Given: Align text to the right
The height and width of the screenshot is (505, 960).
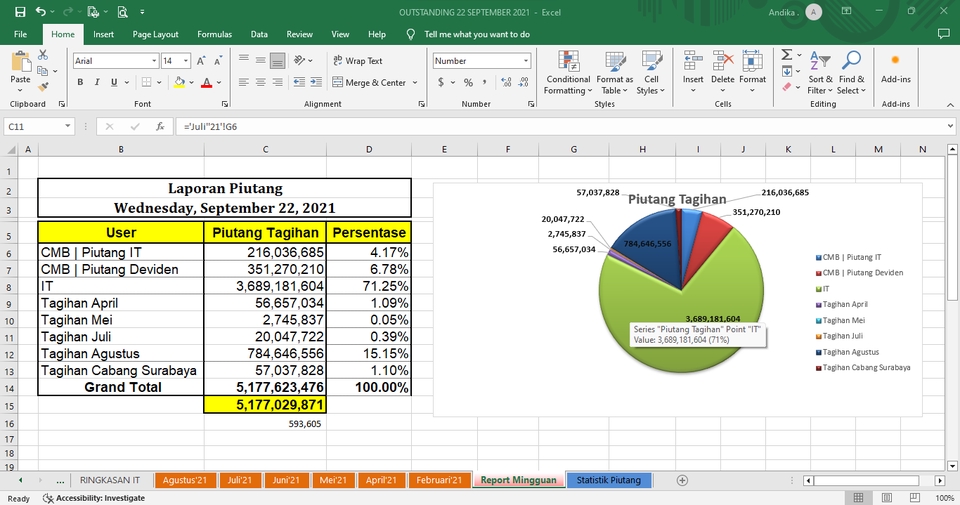Looking at the screenshot, I should point(277,82).
